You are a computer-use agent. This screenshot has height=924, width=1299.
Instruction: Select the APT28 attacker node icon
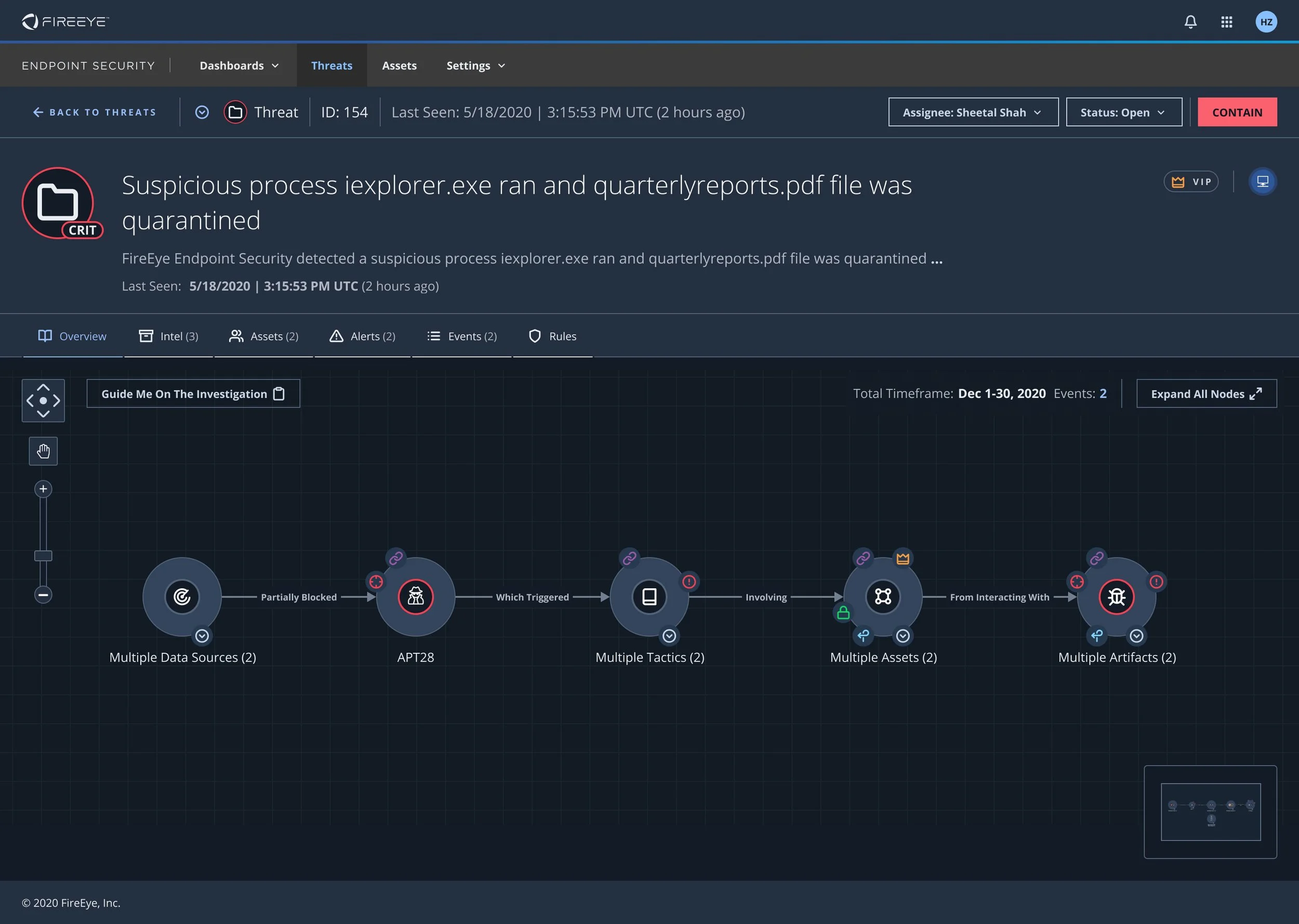pos(416,597)
